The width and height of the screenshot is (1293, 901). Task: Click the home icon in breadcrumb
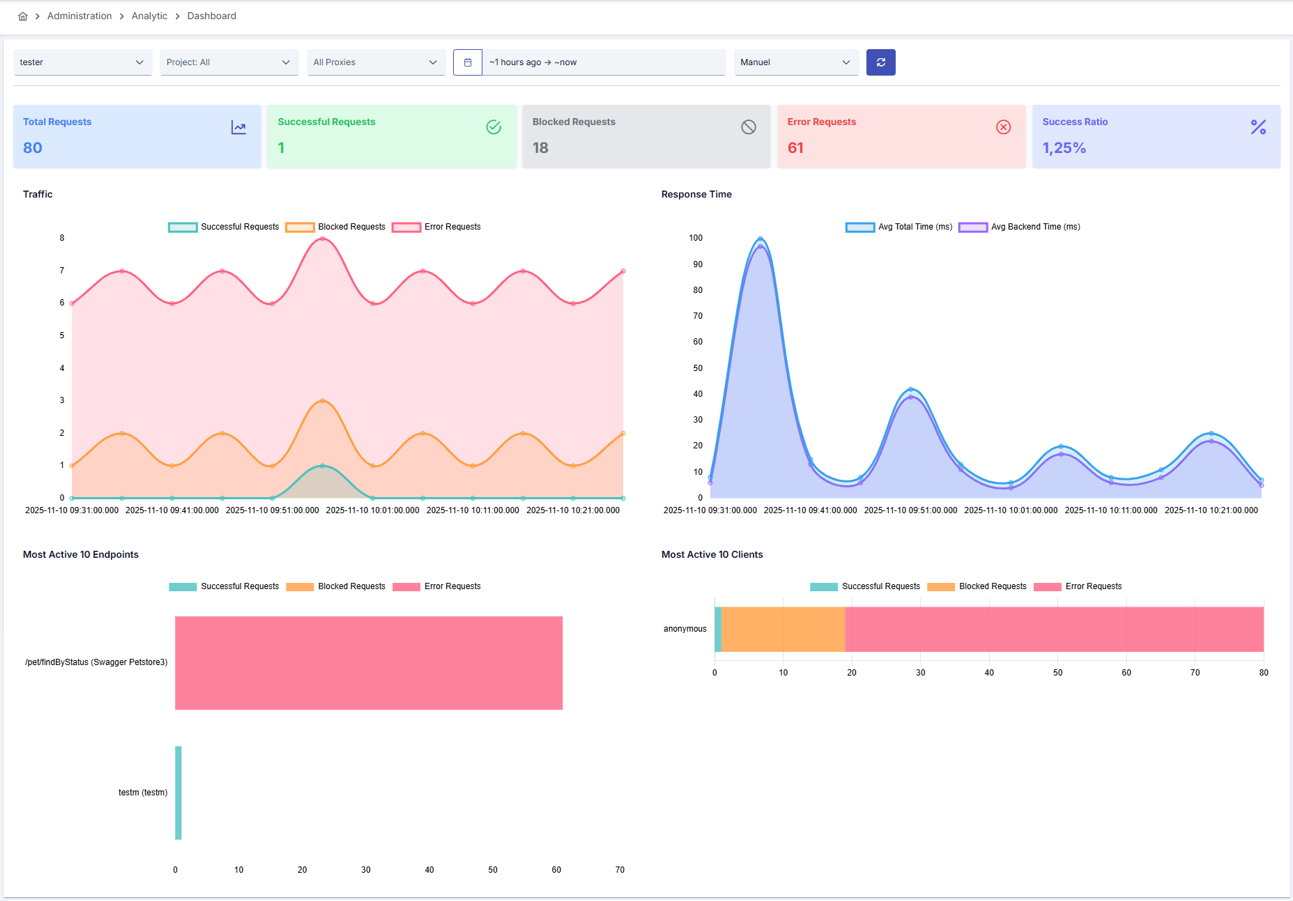[x=23, y=16]
